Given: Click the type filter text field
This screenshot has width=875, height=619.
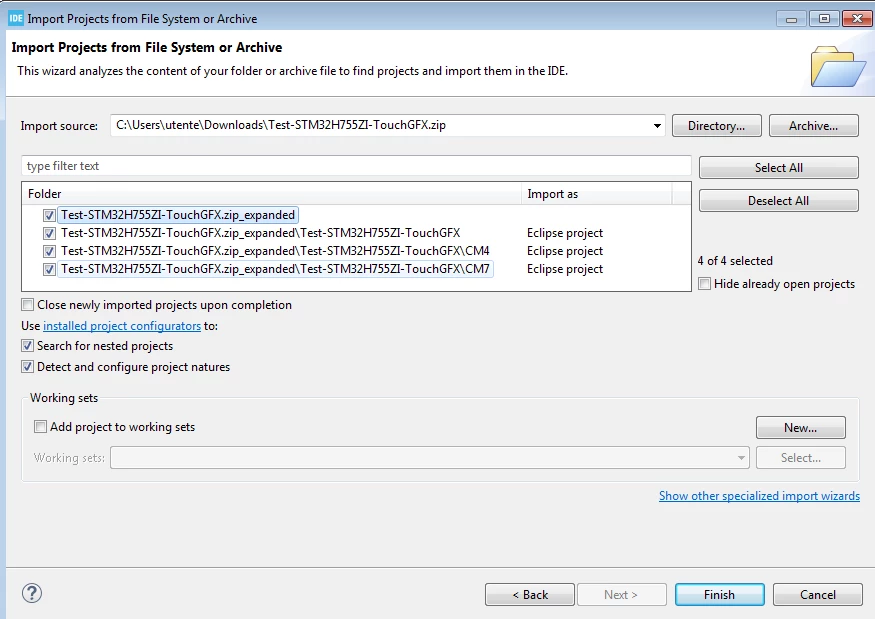Looking at the screenshot, I should (356, 166).
